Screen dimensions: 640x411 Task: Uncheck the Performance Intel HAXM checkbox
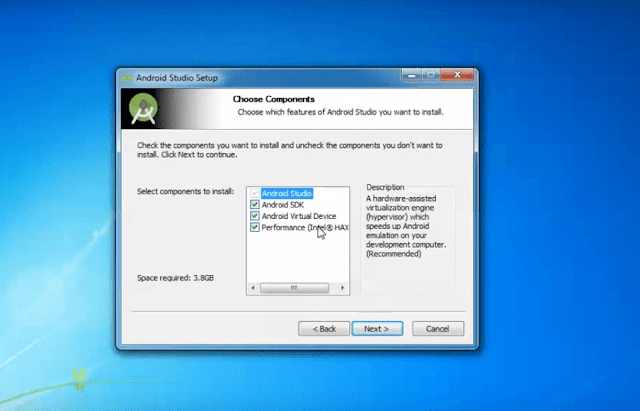255,227
